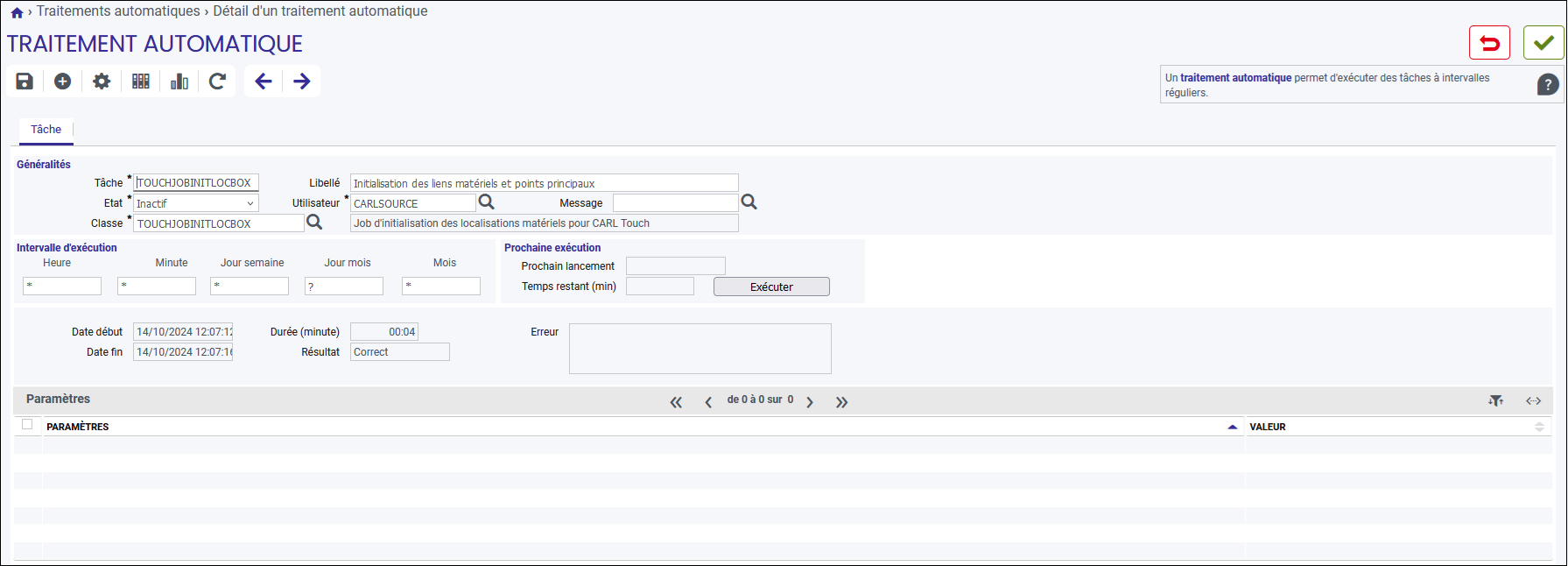The width and height of the screenshot is (1568, 566).
Task: Click into the Libellé text field
Action: click(544, 183)
